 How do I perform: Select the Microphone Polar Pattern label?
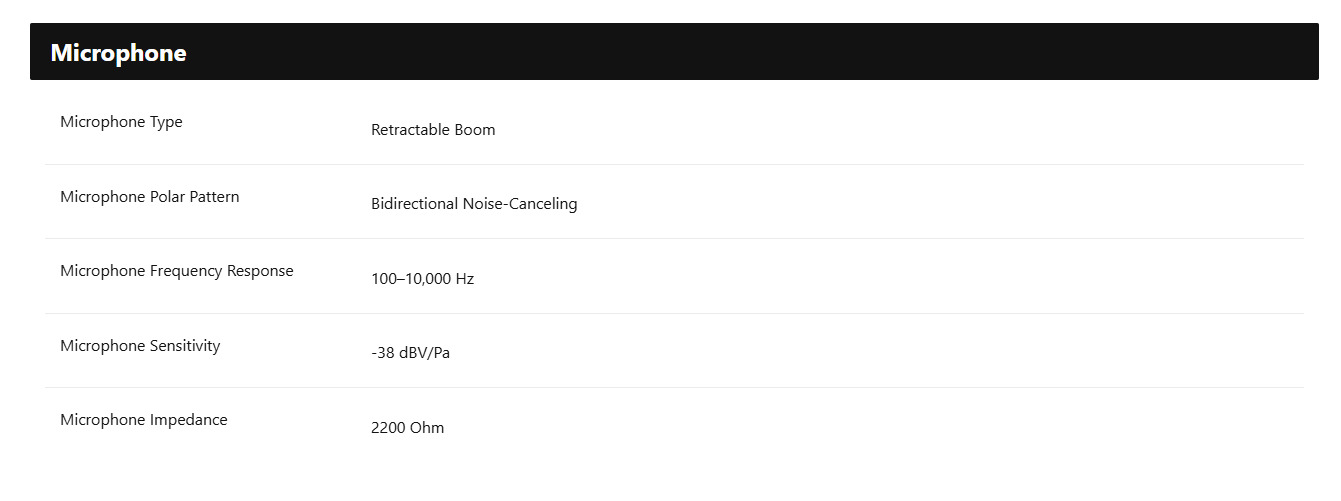click(x=150, y=197)
